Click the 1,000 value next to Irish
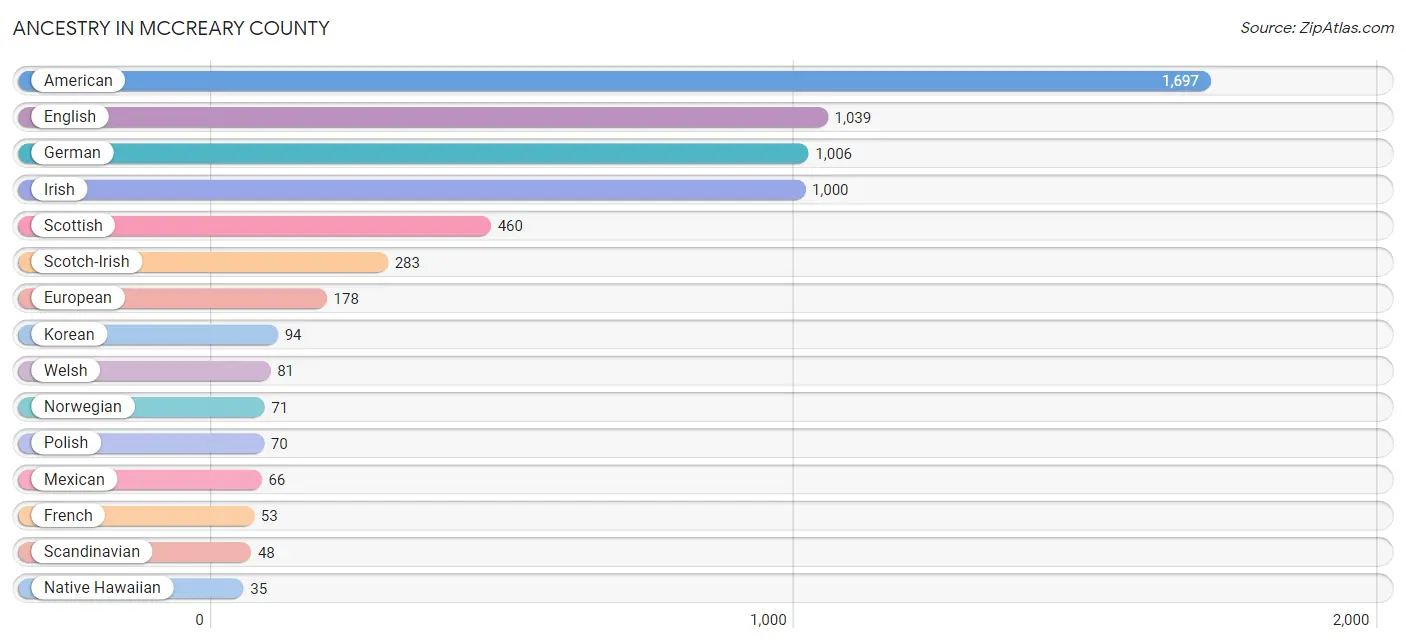The width and height of the screenshot is (1406, 644). 830,190
